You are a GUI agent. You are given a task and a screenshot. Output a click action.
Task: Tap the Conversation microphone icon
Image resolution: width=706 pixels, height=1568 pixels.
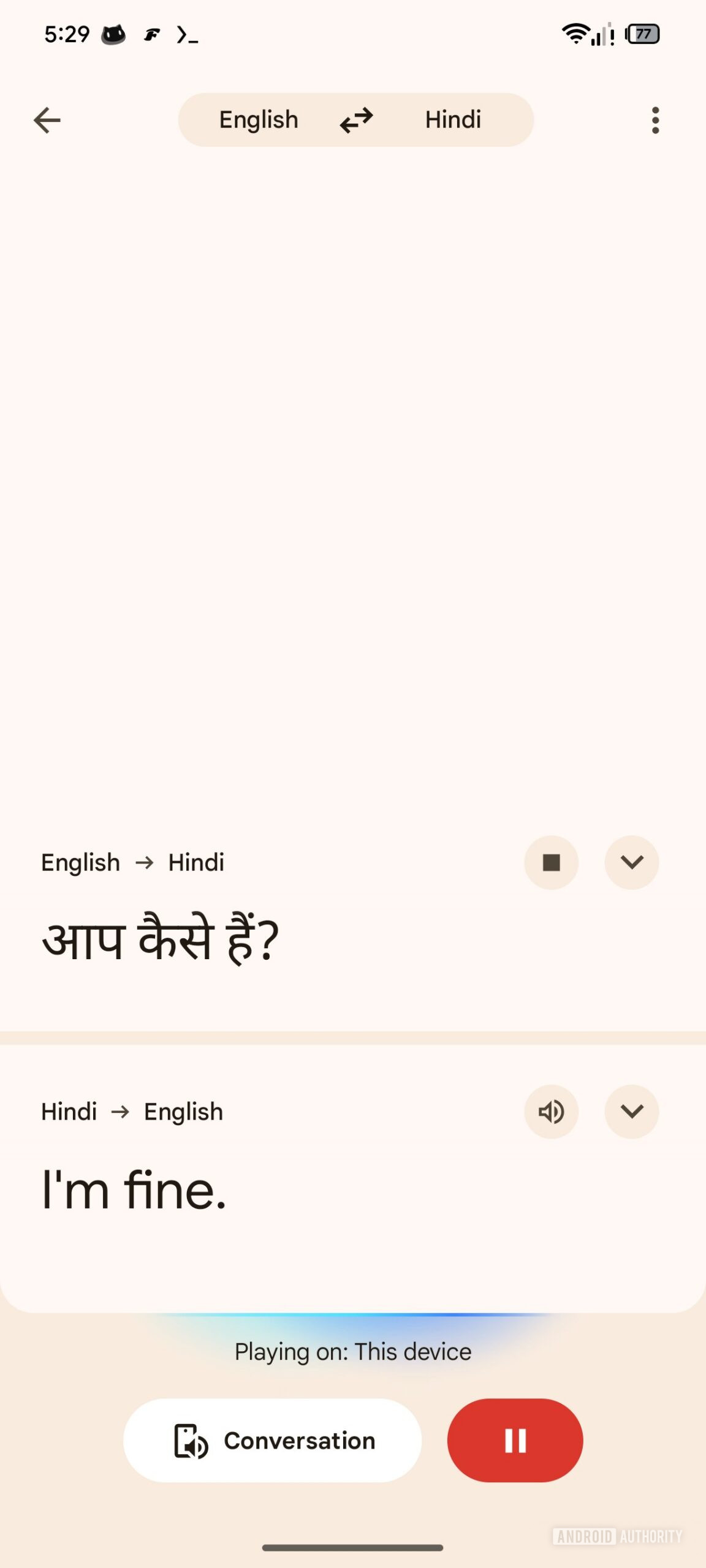[x=191, y=1441]
